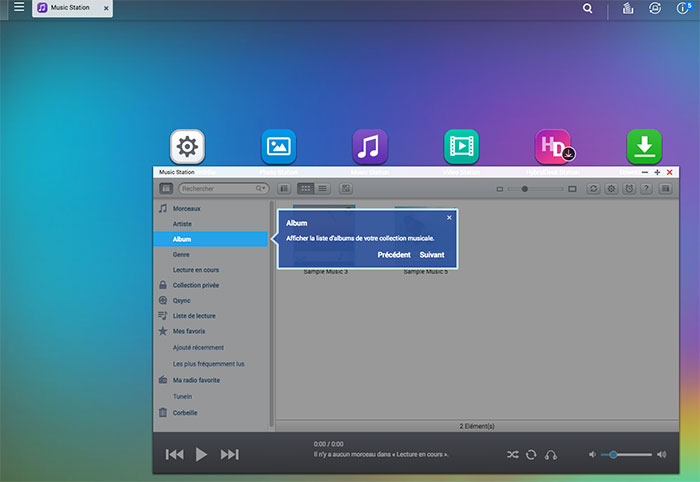
Task: Launch Download Station green desktop icon
Action: [x=644, y=146]
